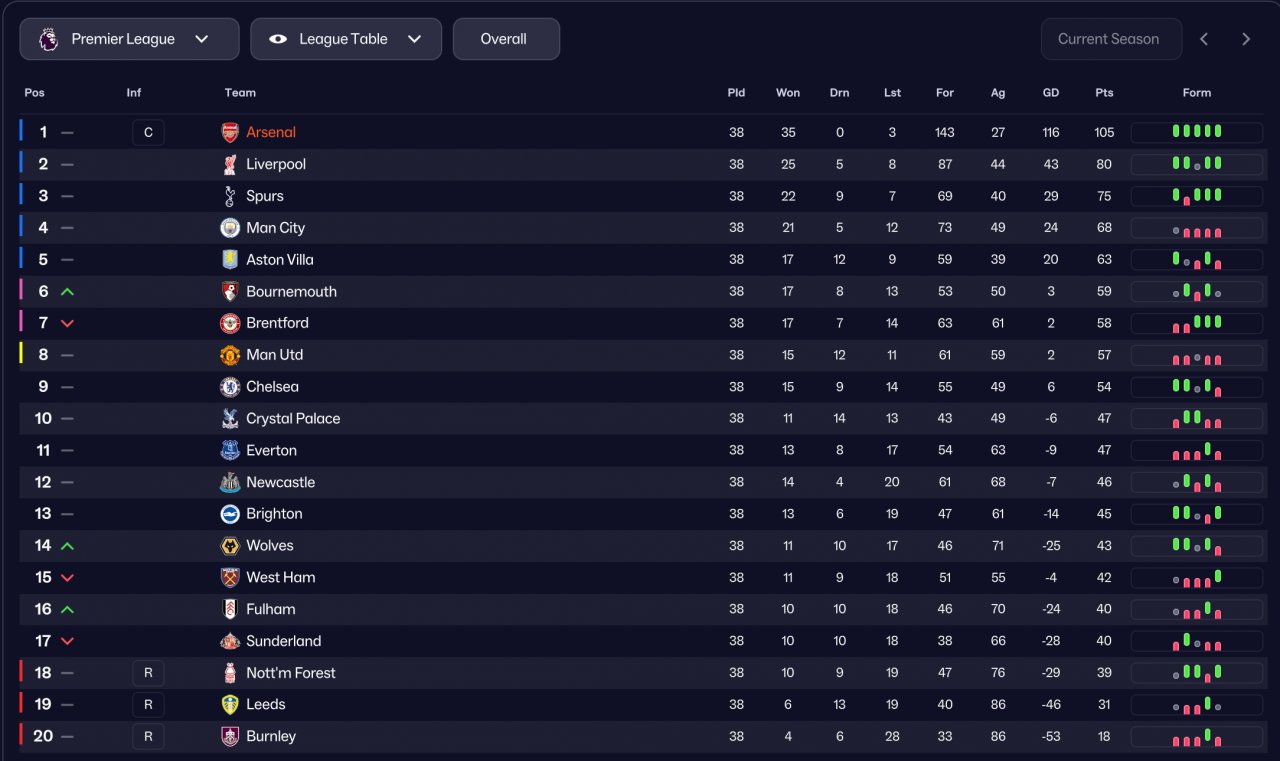Click Arsenal's green form indicator bar
1280x761 pixels.
click(x=1197, y=132)
